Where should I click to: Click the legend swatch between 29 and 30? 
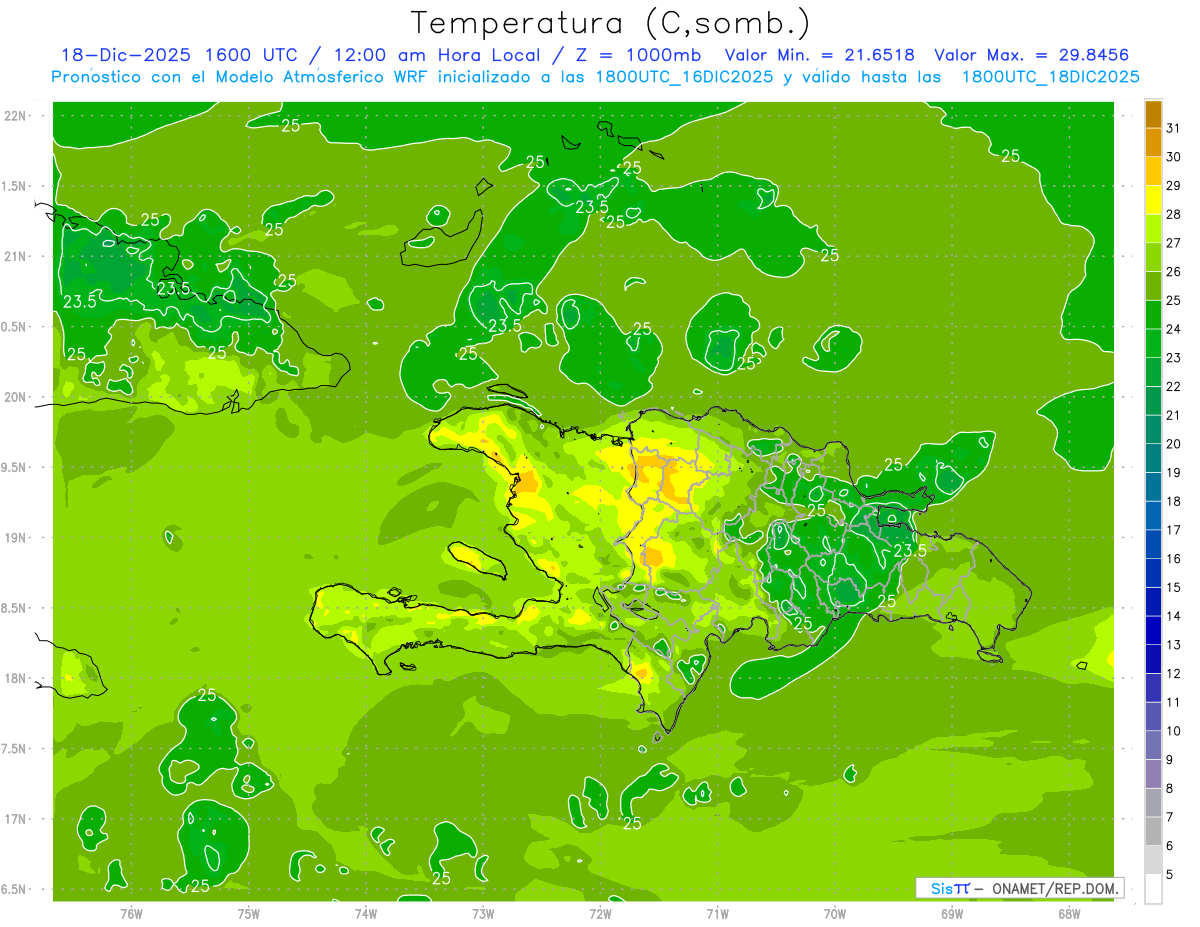1153,171
